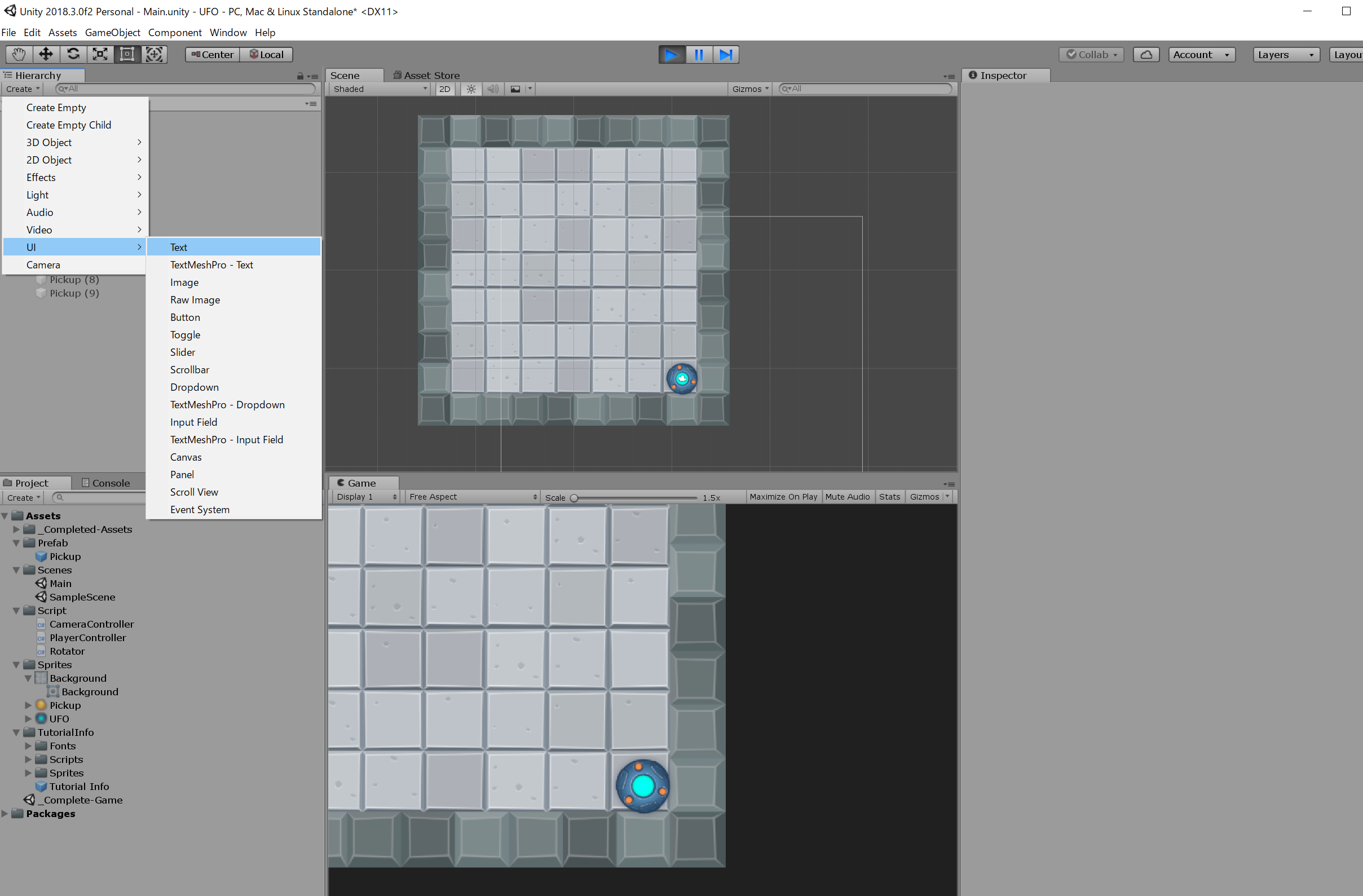This screenshot has width=1363, height=896.
Task: Select the Move tool icon
Action: (46, 54)
